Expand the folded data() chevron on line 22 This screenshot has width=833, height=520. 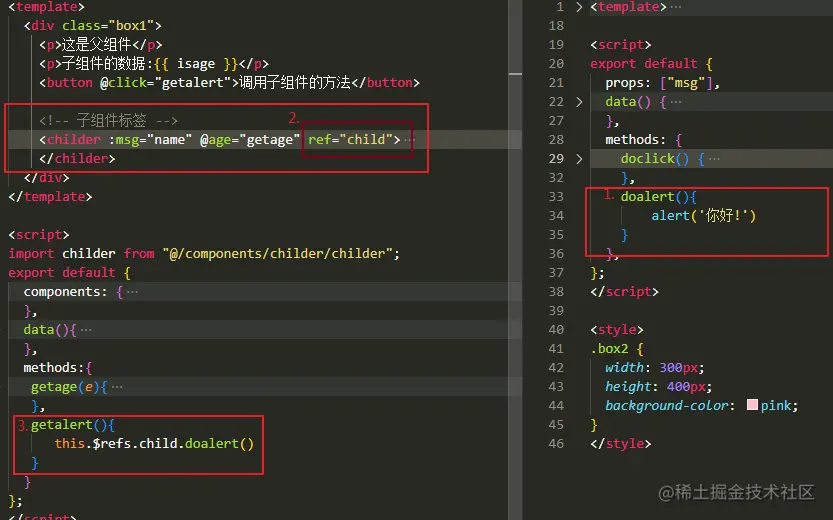coord(579,101)
